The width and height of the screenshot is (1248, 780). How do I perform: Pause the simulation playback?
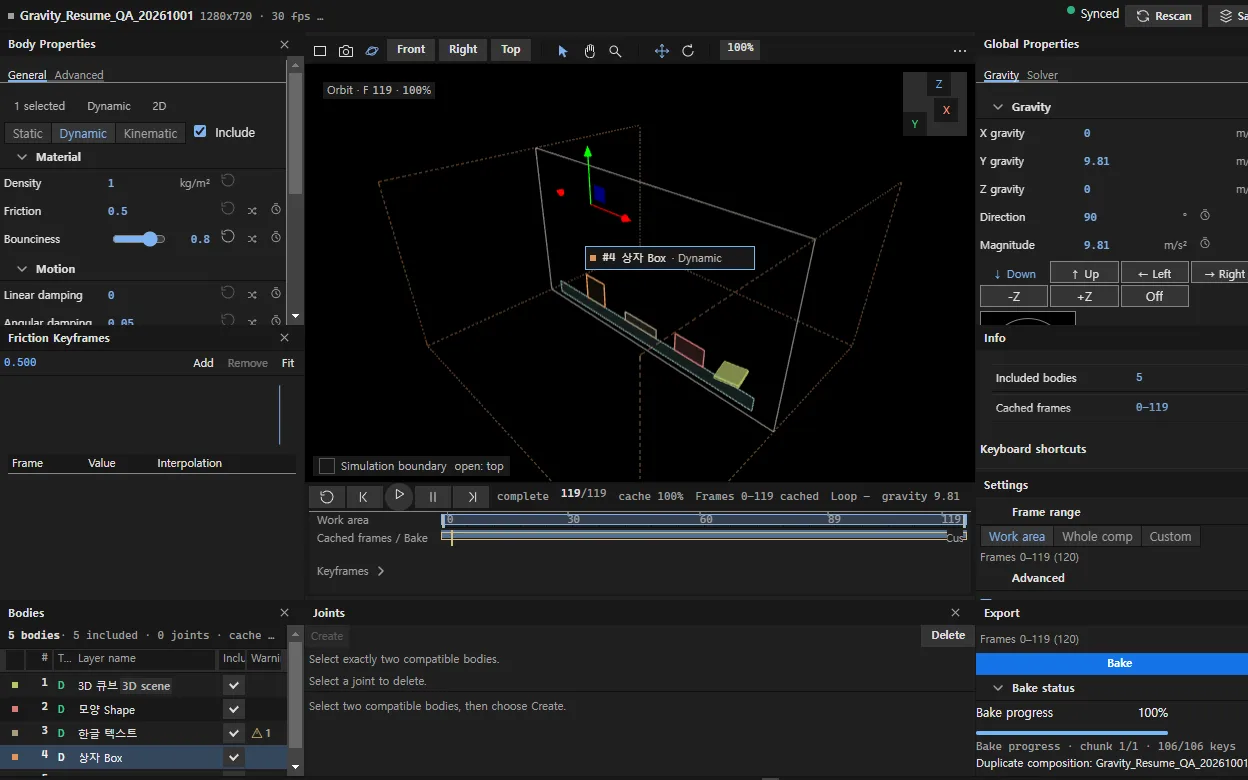[433, 496]
